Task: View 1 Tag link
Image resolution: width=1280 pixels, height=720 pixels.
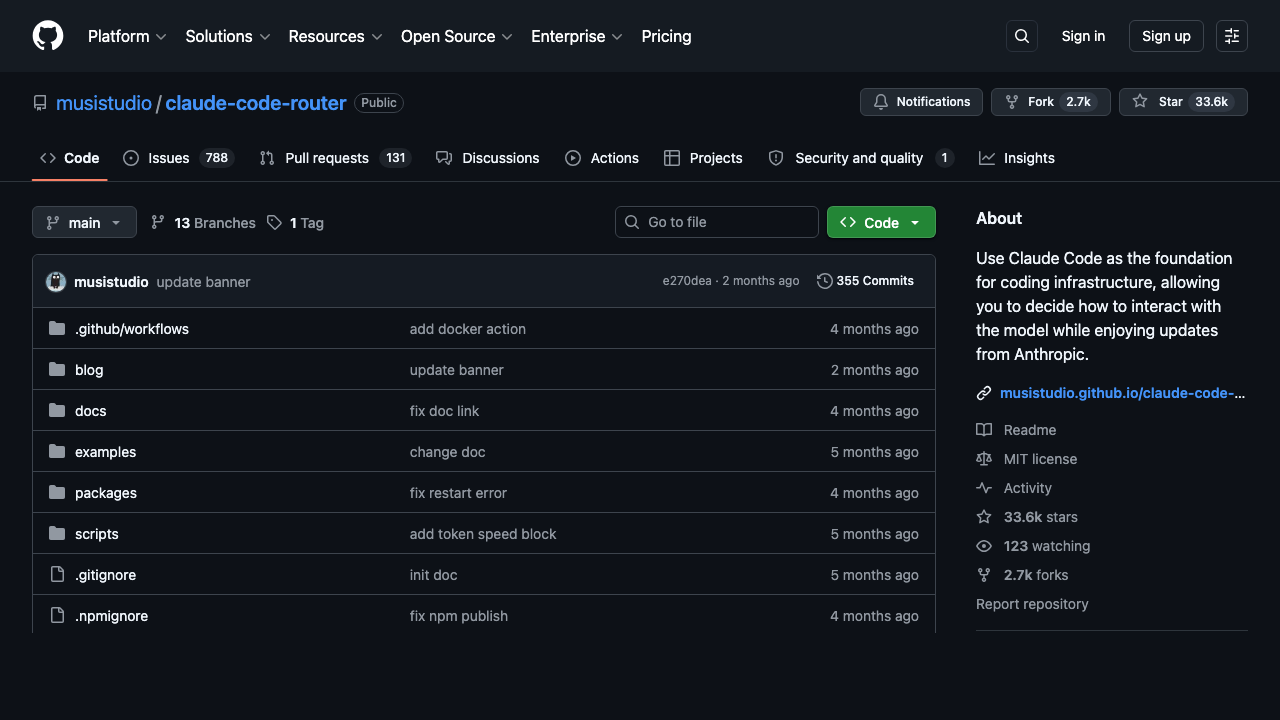Action: click(295, 223)
